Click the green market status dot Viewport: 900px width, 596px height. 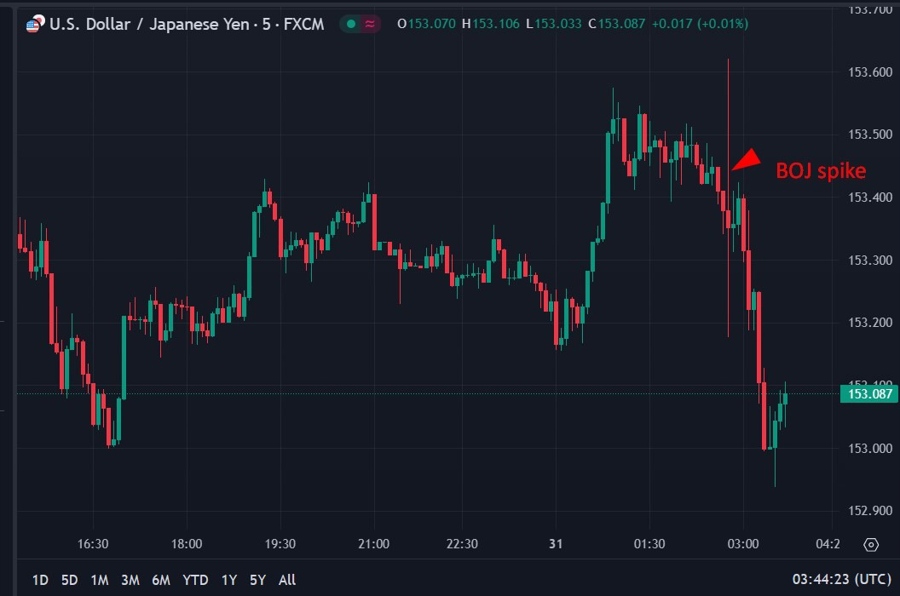[351, 24]
